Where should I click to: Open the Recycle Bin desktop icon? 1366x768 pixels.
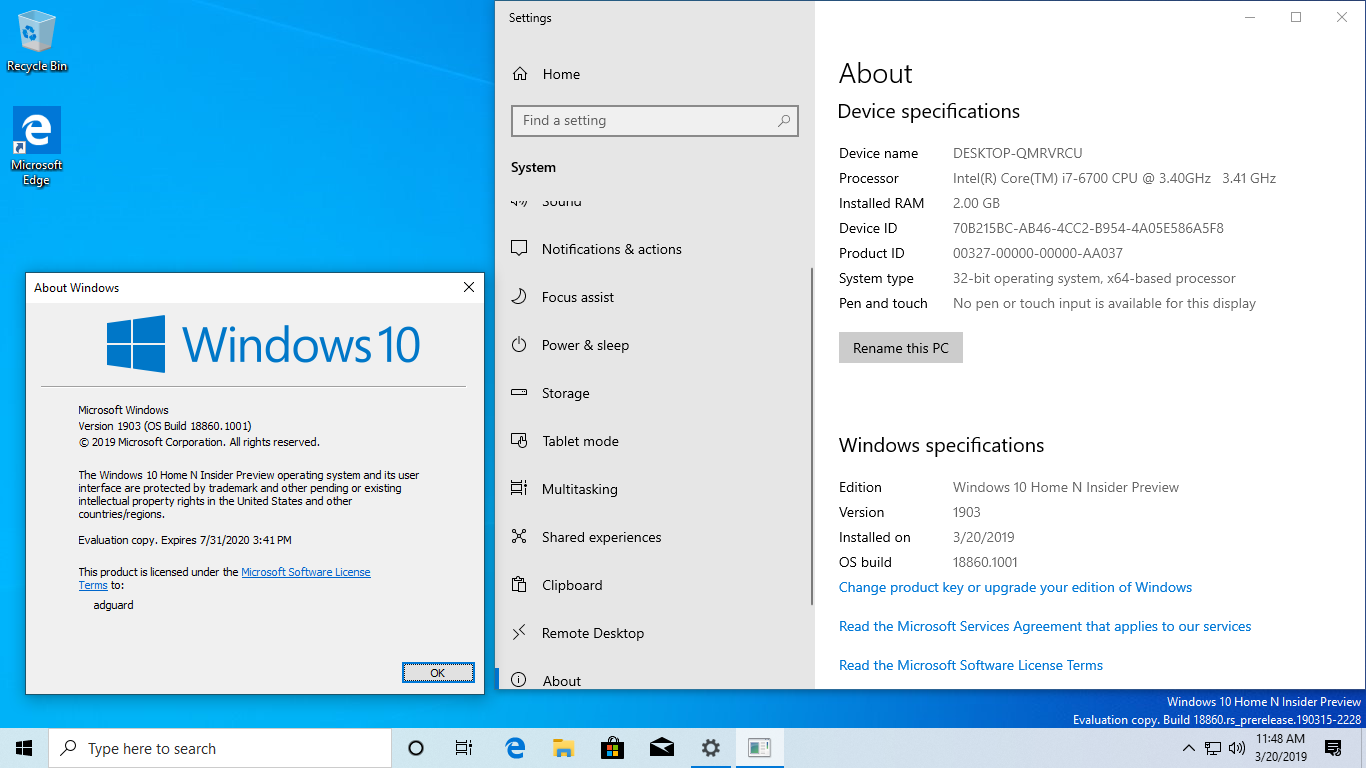pyautogui.click(x=37, y=42)
